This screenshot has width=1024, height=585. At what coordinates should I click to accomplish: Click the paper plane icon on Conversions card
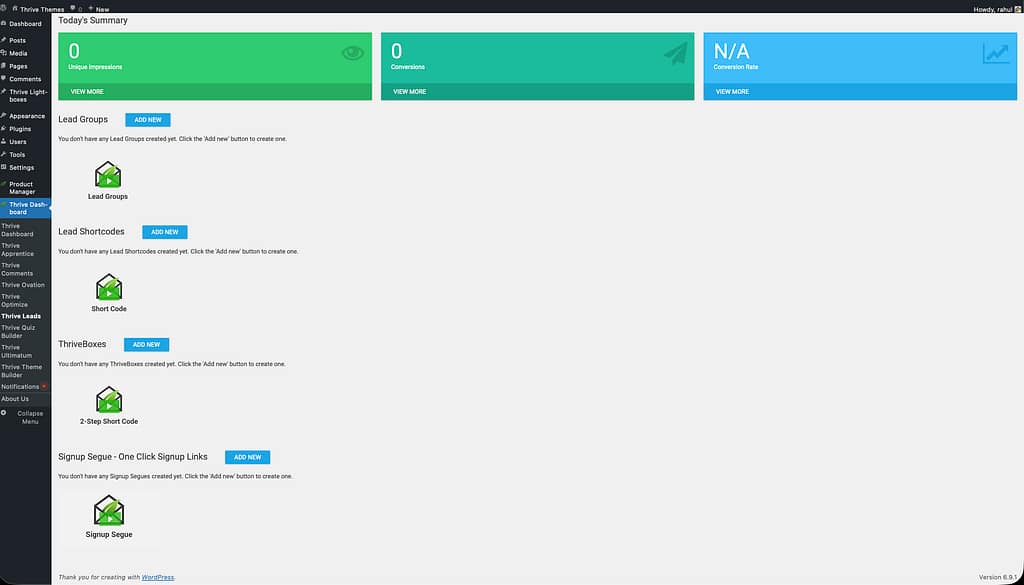click(676, 53)
